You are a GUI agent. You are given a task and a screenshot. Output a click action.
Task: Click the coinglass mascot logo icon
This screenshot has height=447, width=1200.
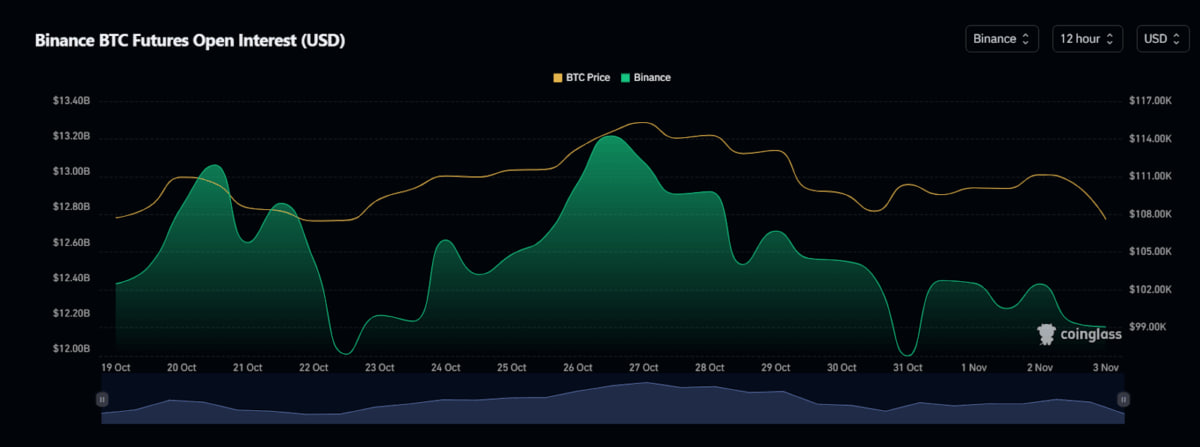tap(1047, 334)
